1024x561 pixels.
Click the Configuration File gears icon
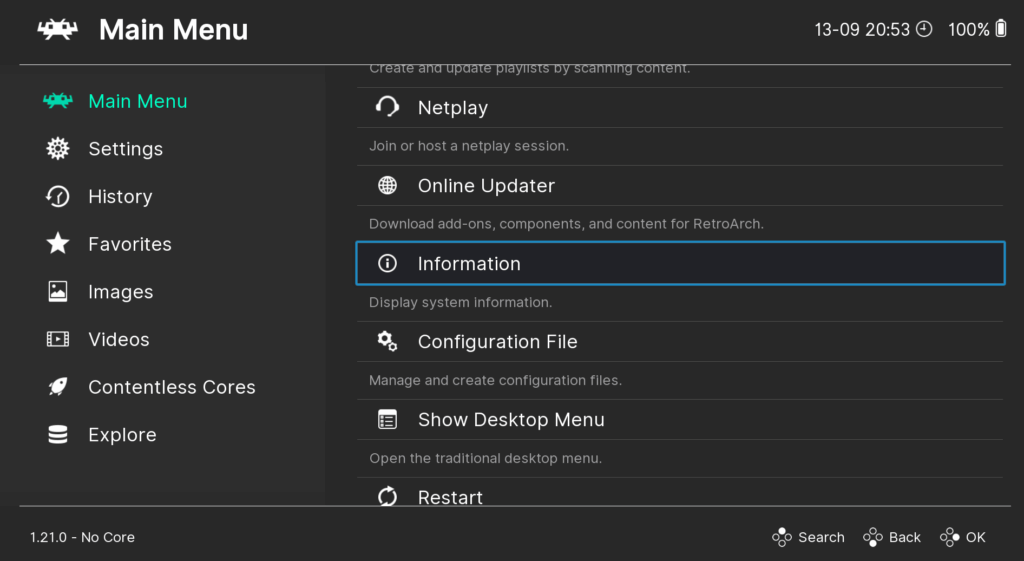click(387, 342)
